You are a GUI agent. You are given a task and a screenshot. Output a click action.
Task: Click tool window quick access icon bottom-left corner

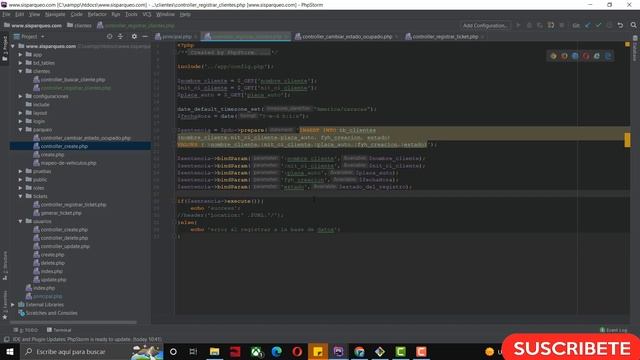pos(6,339)
